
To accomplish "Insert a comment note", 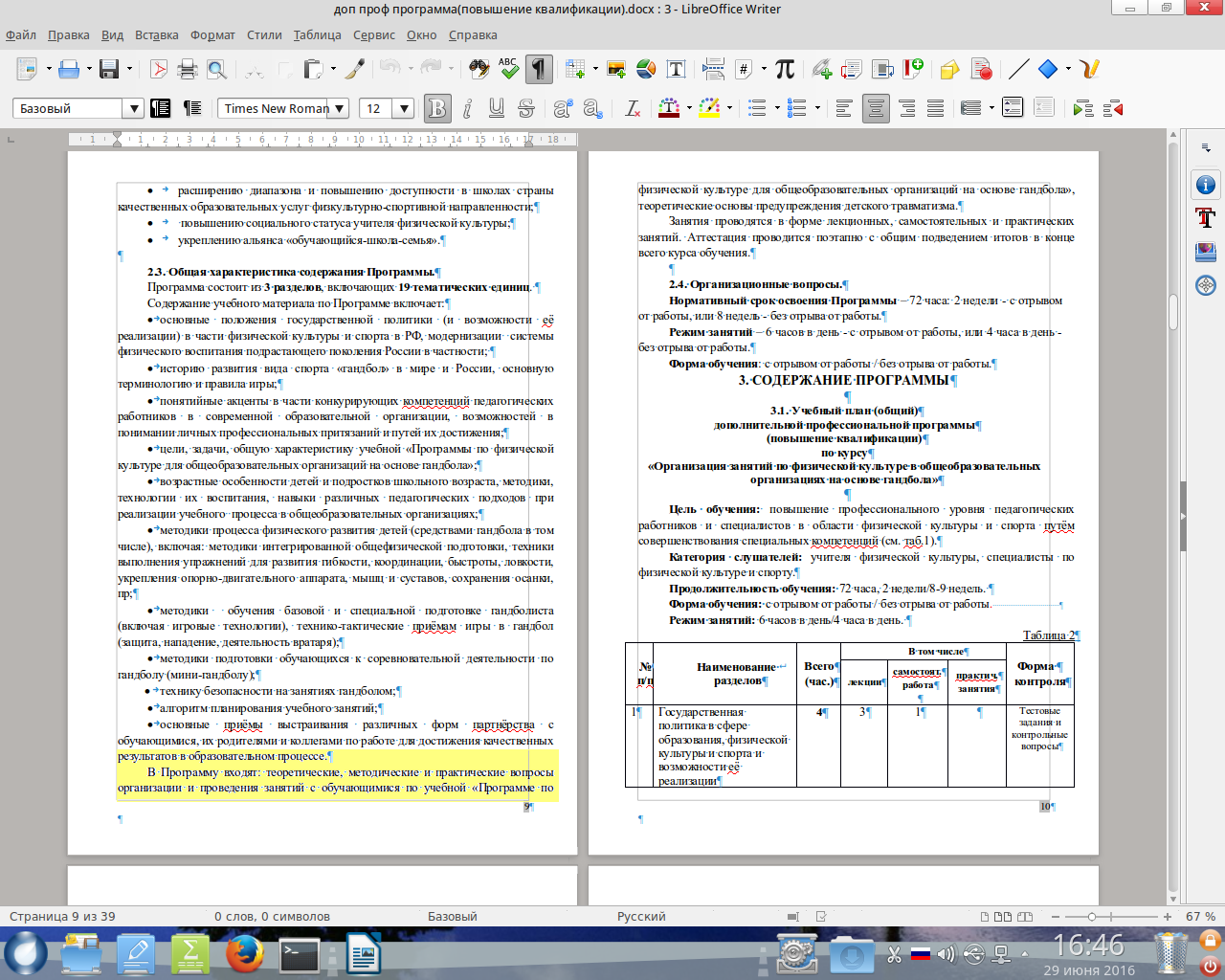I will (949, 69).
